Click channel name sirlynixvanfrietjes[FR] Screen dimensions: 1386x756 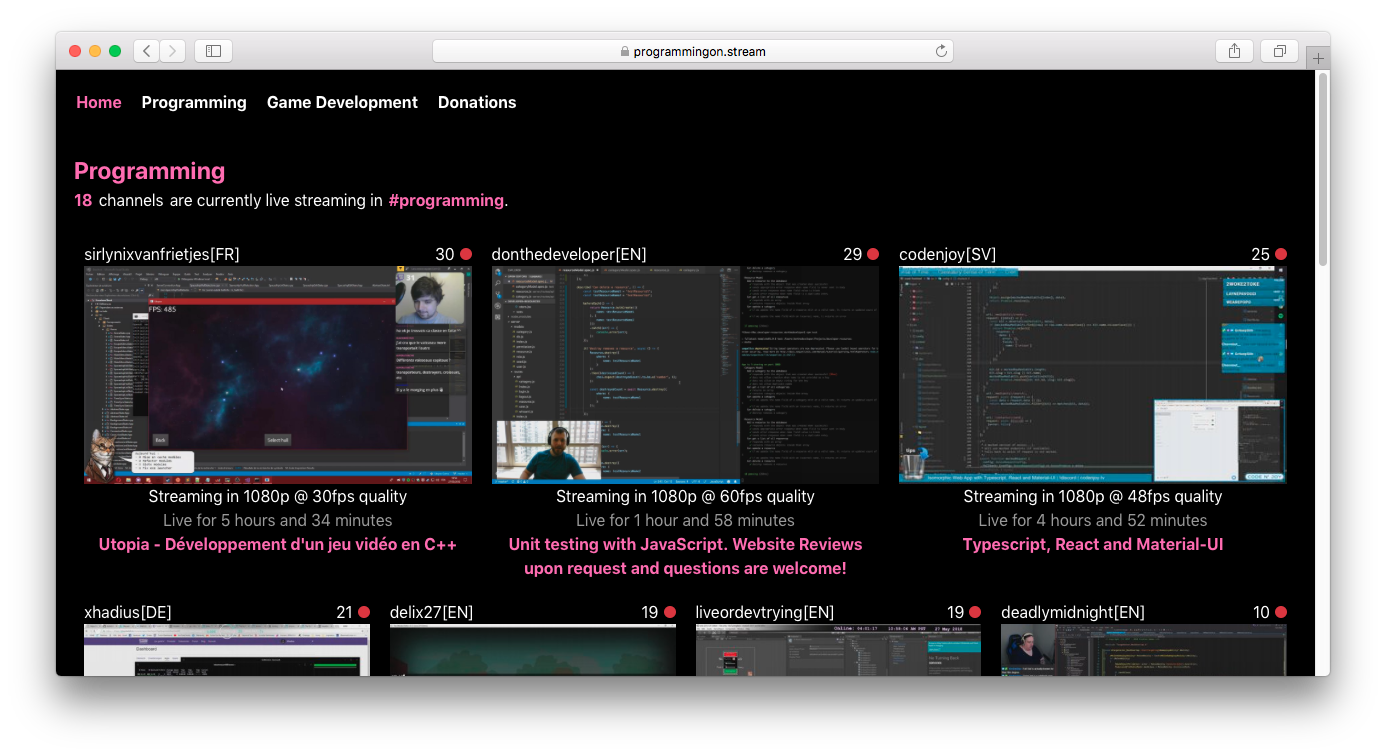click(162, 254)
